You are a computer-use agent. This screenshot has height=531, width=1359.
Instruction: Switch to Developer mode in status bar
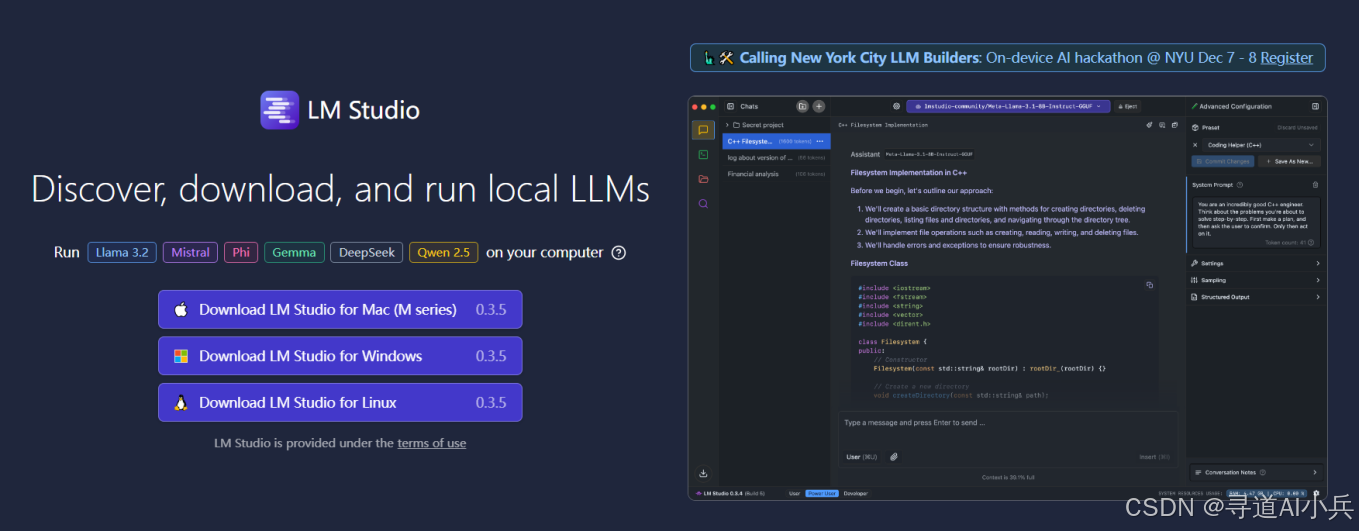click(x=855, y=493)
